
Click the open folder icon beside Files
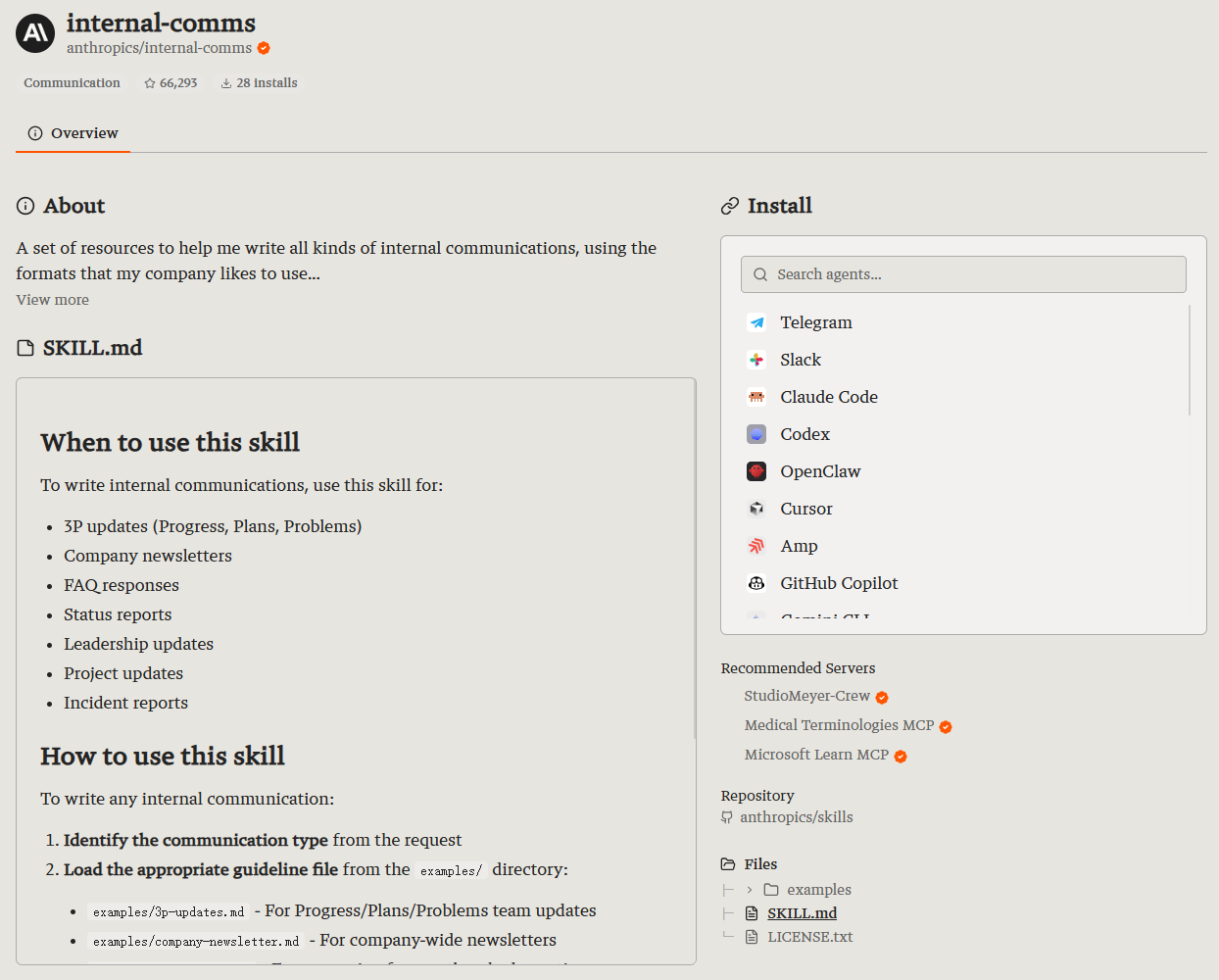pos(728,864)
